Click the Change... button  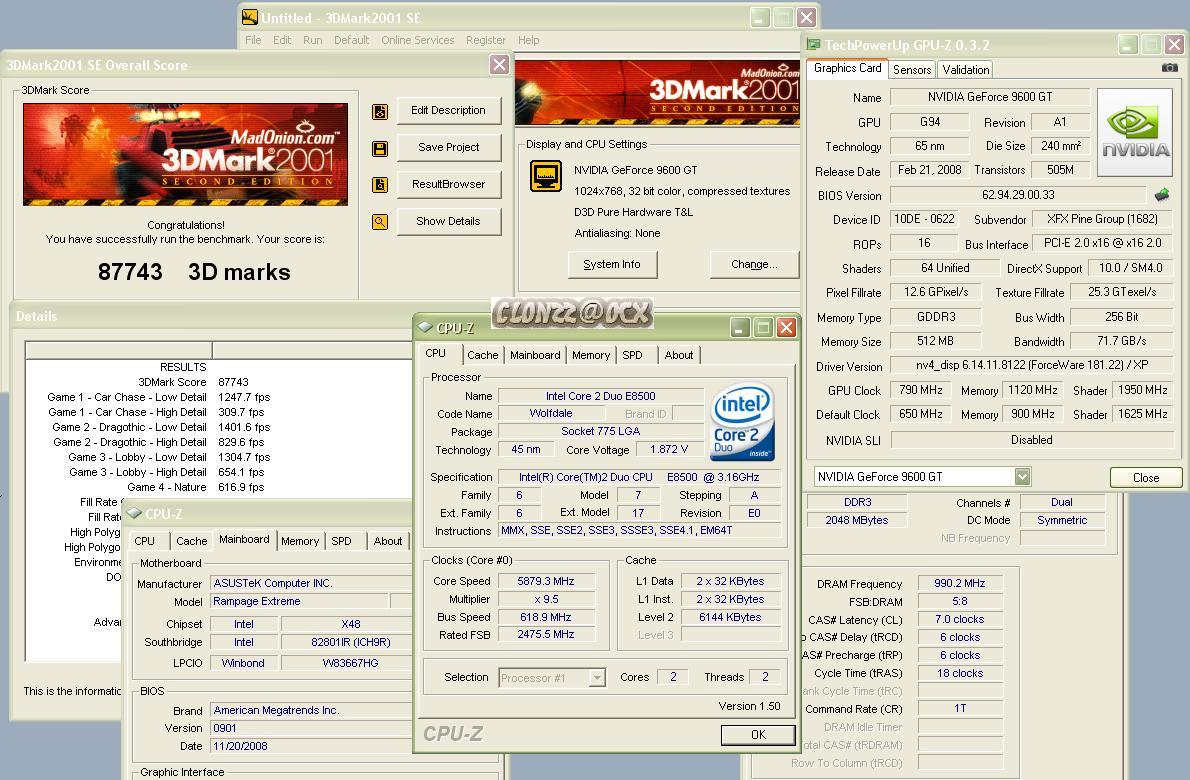(754, 264)
